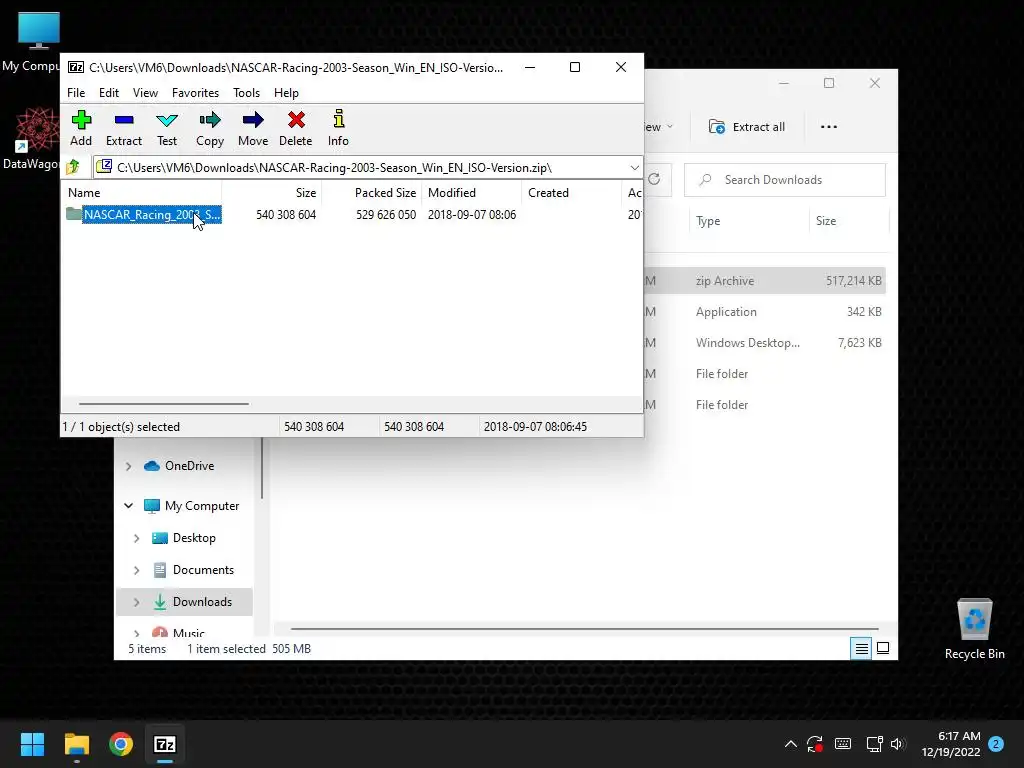Collapse the My Computer tree node
Image resolution: width=1024 pixels, height=768 pixels.
[x=128, y=505]
